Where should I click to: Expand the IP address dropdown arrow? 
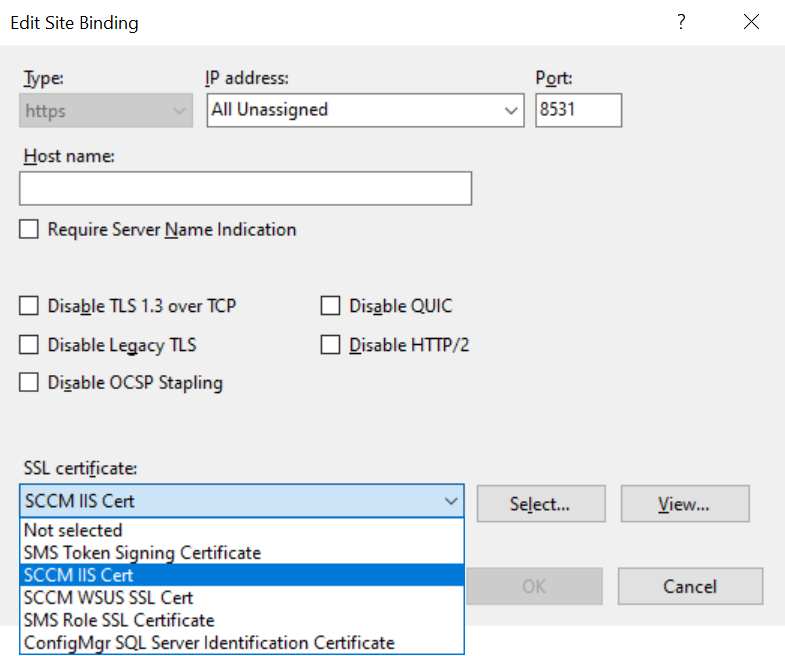point(511,110)
